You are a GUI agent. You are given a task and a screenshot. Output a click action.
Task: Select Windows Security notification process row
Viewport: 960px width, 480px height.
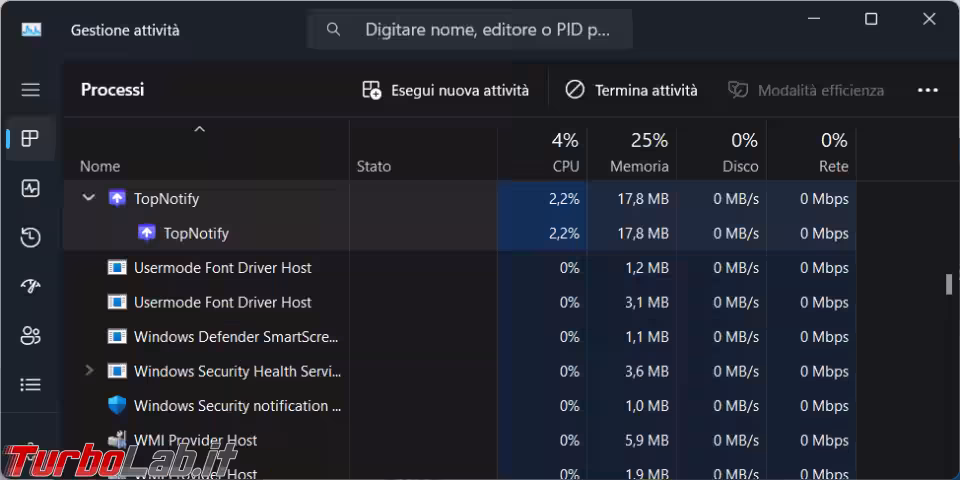[x=237, y=406]
